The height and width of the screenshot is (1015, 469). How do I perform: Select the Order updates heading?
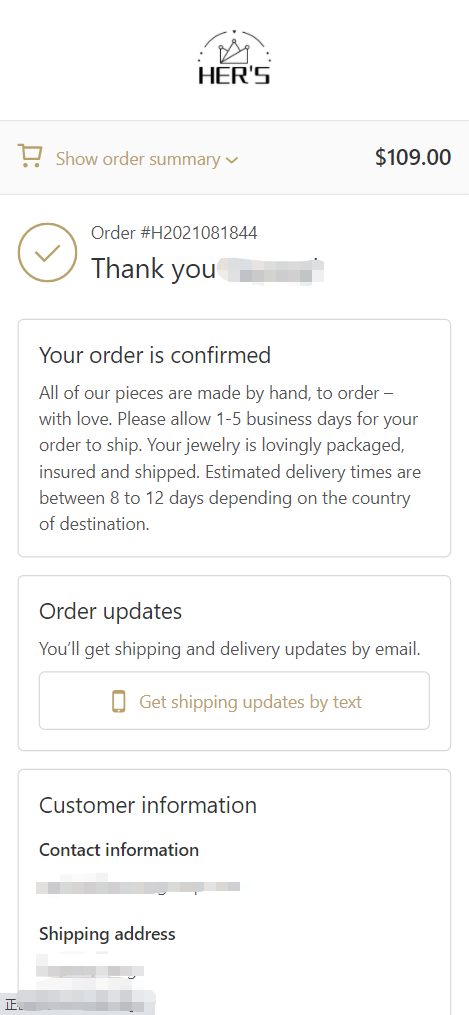111,611
